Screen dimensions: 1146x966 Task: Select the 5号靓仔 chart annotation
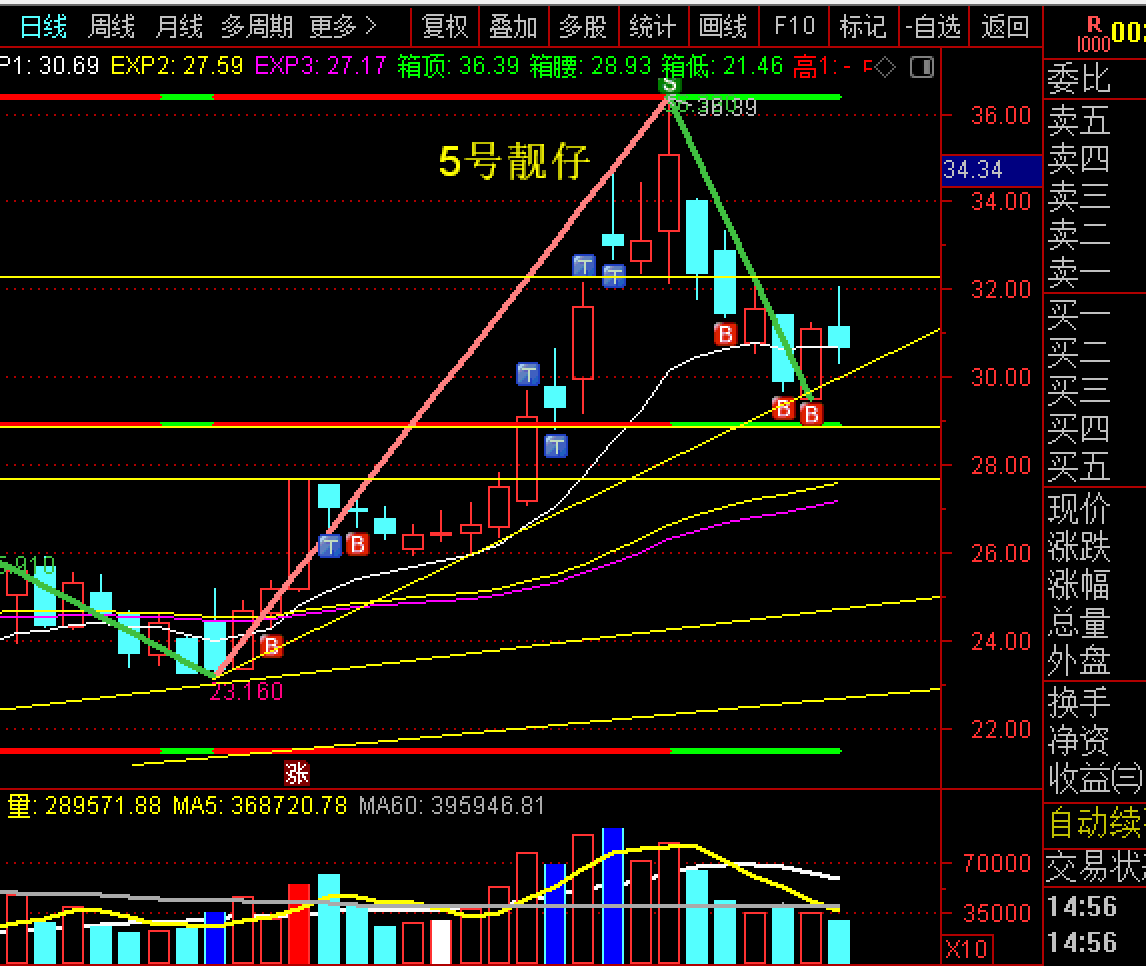tap(514, 161)
